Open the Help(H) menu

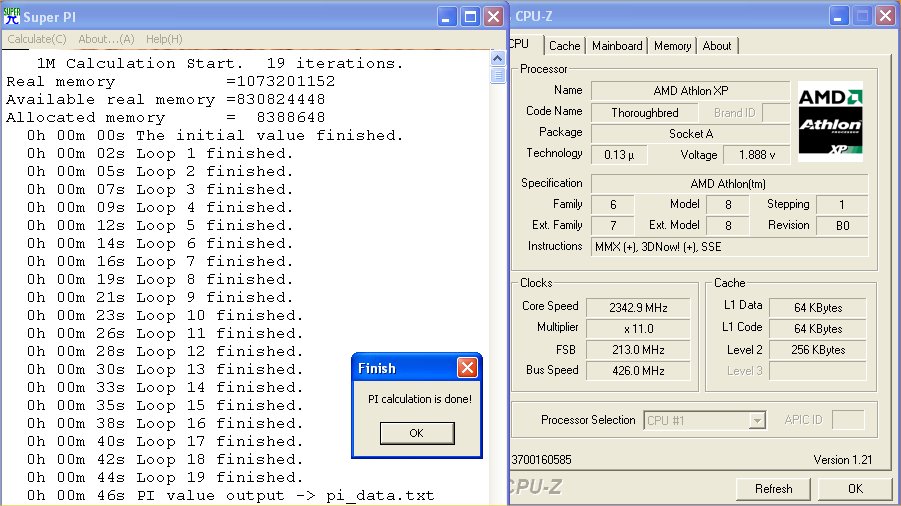click(x=164, y=39)
